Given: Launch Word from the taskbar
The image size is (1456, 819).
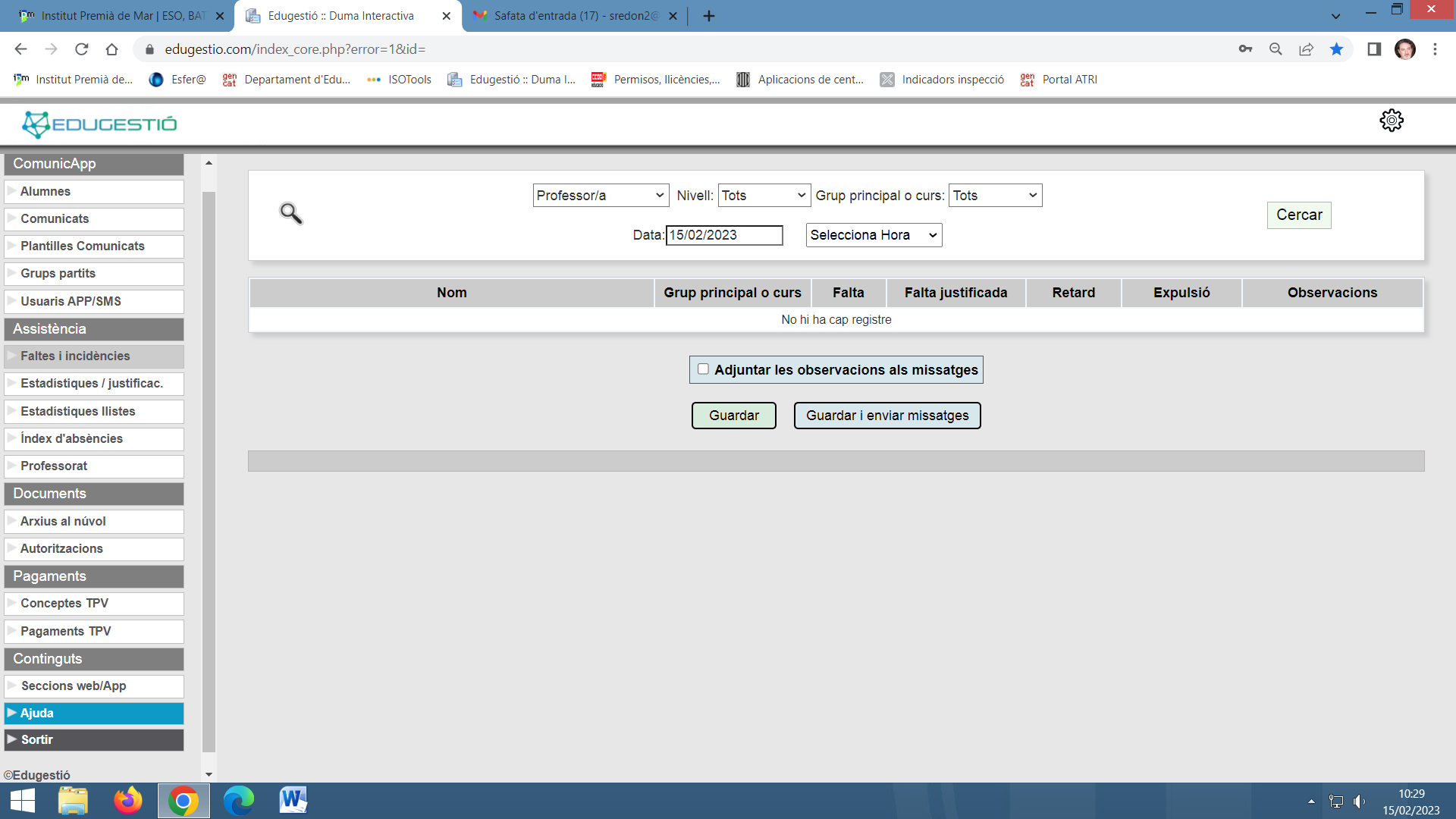Looking at the screenshot, I should point(293,801).
